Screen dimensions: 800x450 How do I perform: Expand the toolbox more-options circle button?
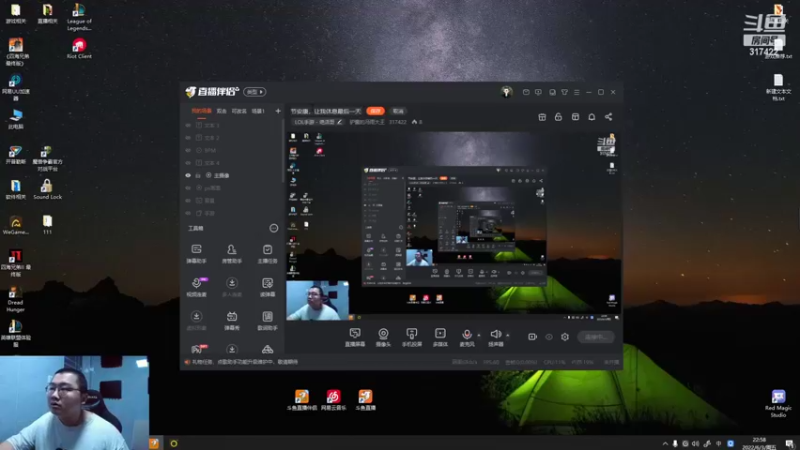click(x=274, y=228)
